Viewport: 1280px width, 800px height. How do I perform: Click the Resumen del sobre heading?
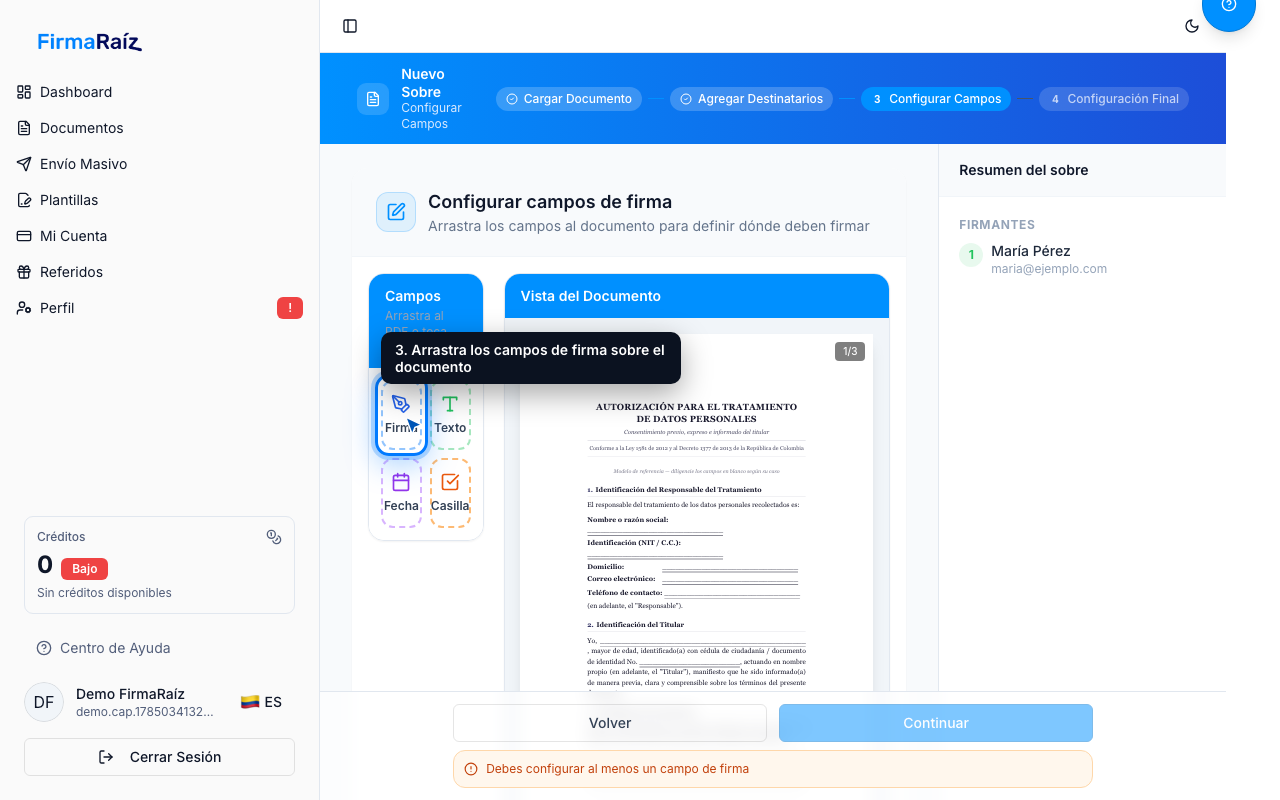(x=1024, y=170)
